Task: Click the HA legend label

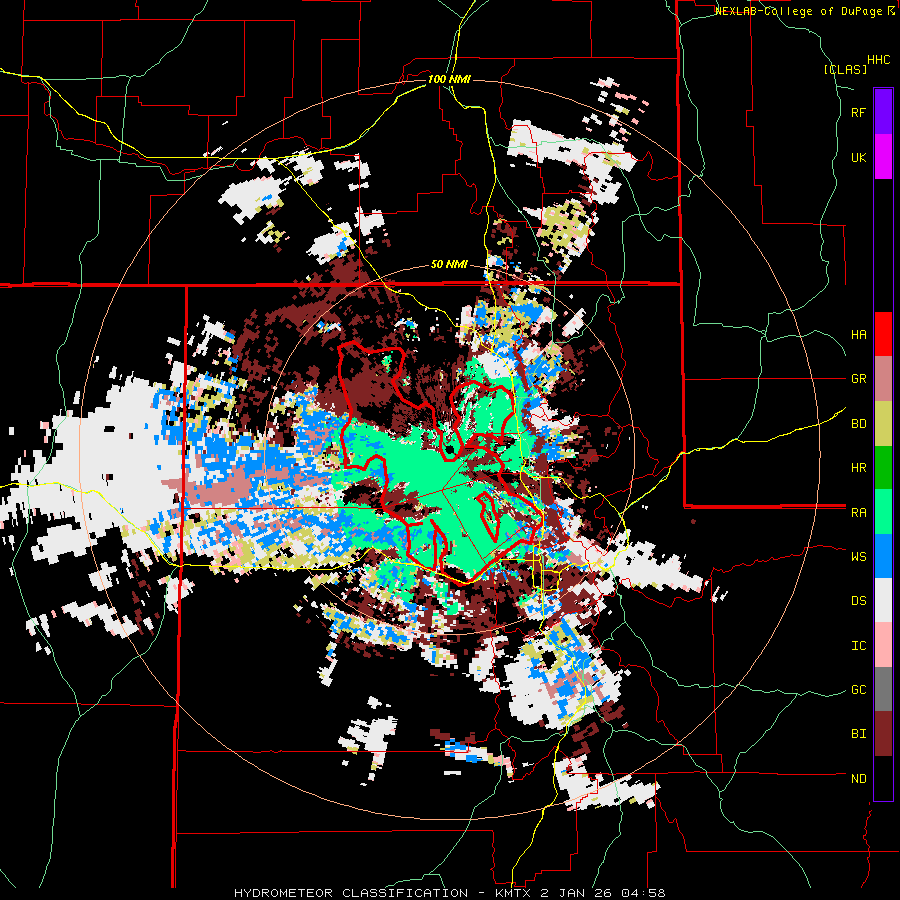Action: click(858, 335)
